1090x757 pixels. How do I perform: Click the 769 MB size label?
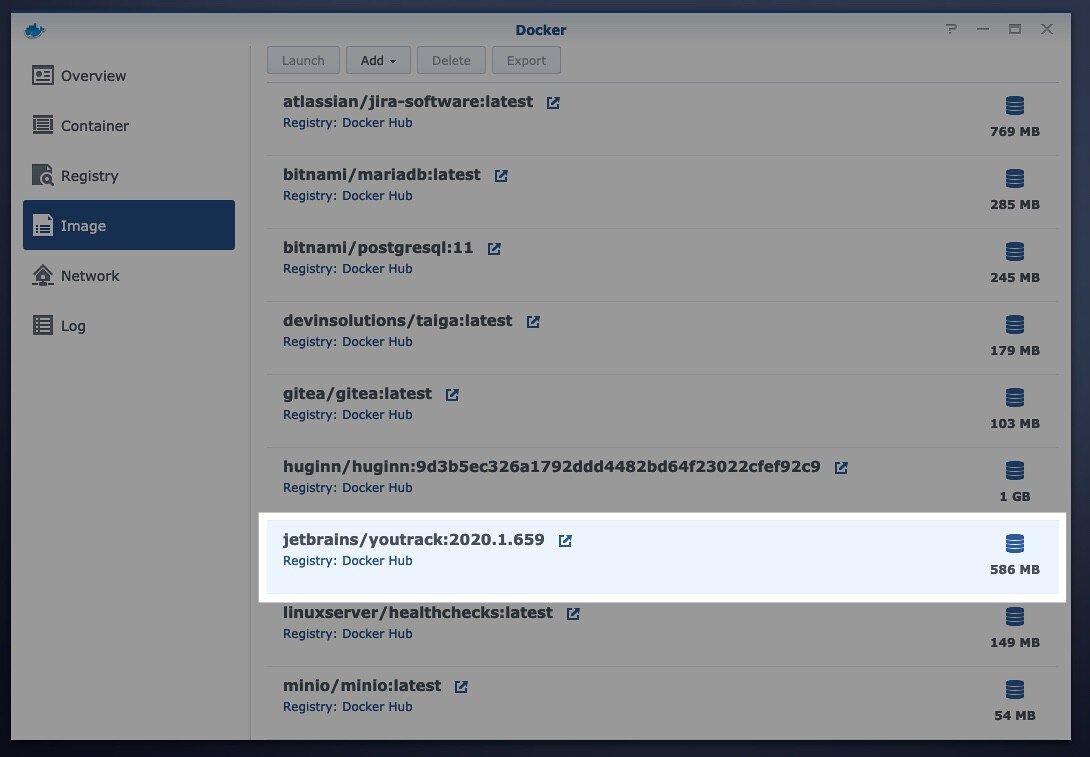(1015, 131)
